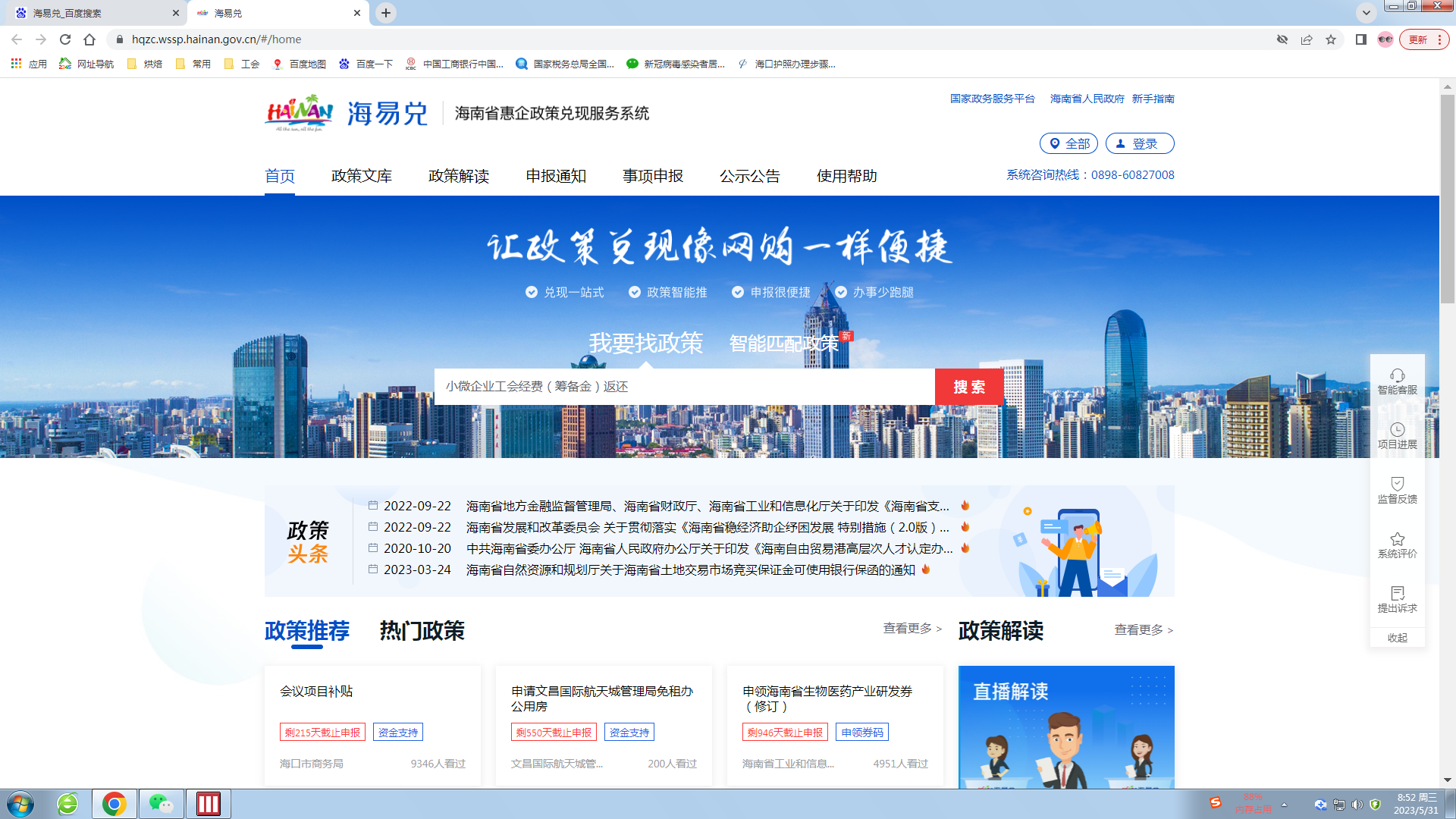The height and width of the screenshot is (819, 1456).
Task: Close the 海易兑_百度搜索 tab
Action: tap(176, 13)
